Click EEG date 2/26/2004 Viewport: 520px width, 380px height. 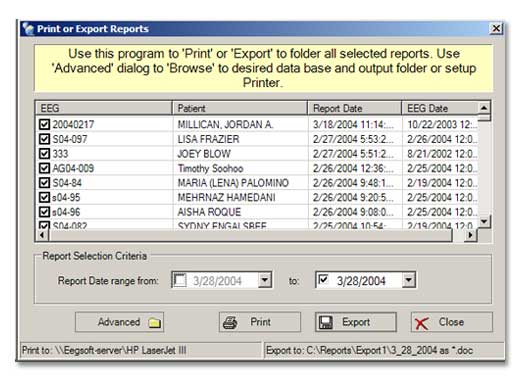442,139
